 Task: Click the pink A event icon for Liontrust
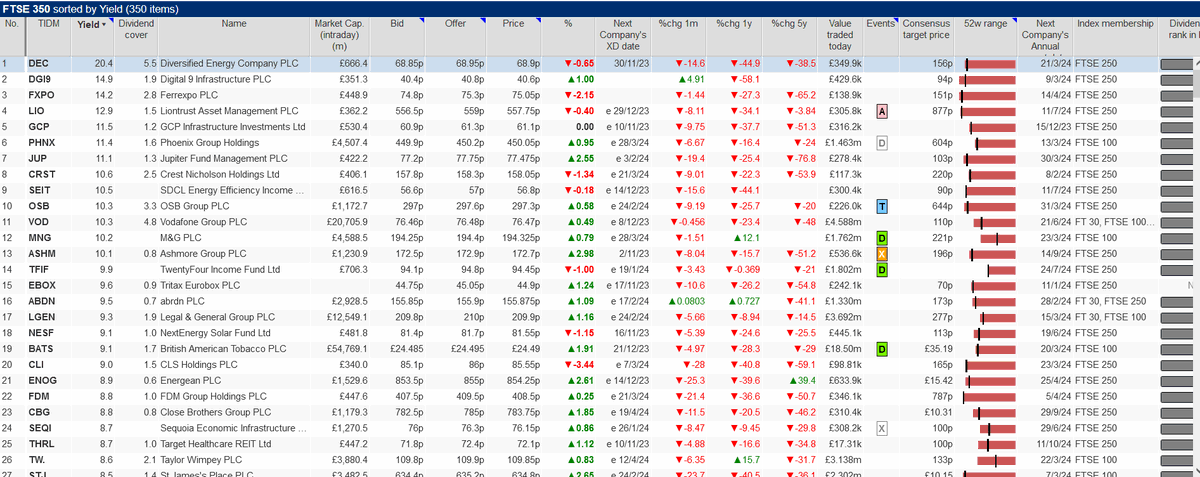coord(882,110)
